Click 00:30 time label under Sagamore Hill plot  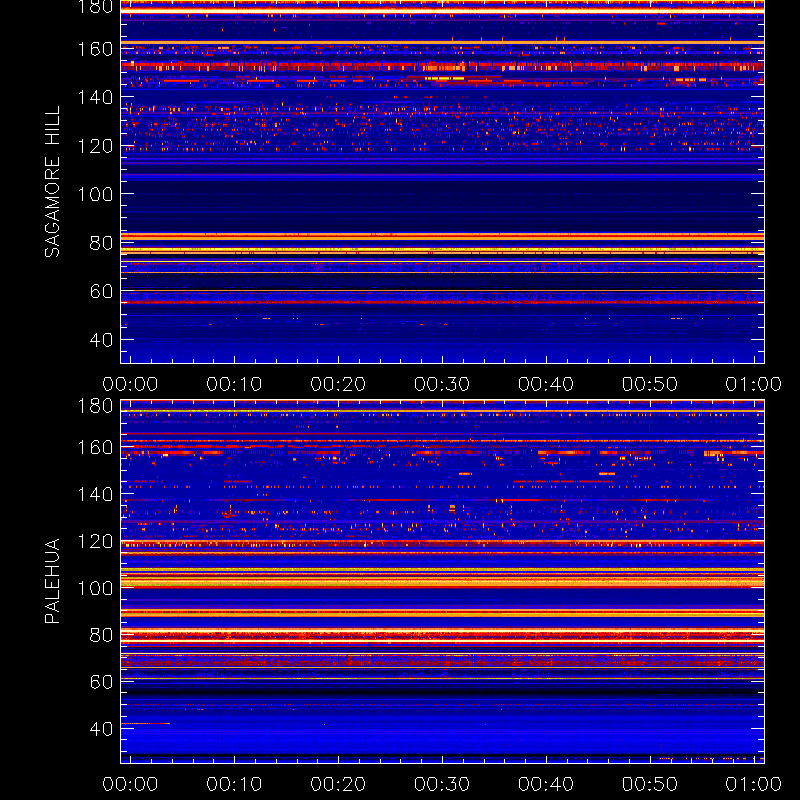[x=442, y=384]
